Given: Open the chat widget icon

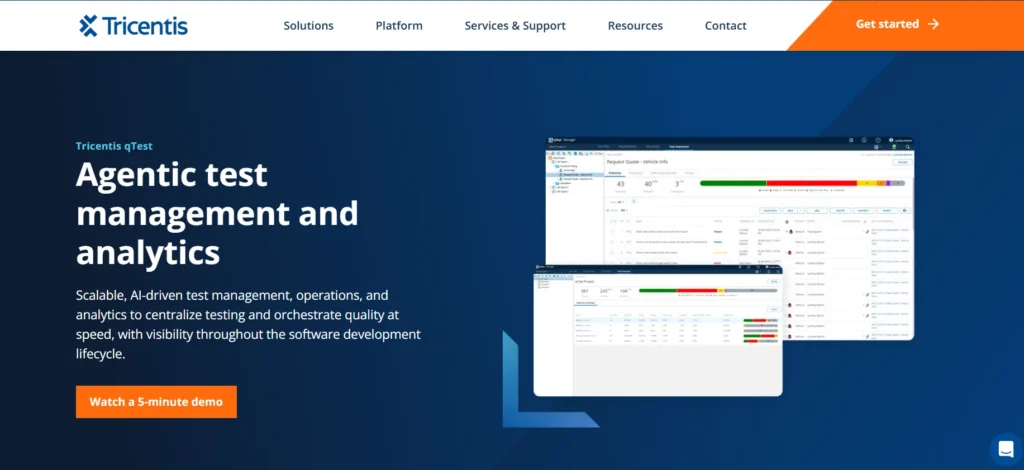Looking at the screenshot, I should click(x=1006, y=449).
